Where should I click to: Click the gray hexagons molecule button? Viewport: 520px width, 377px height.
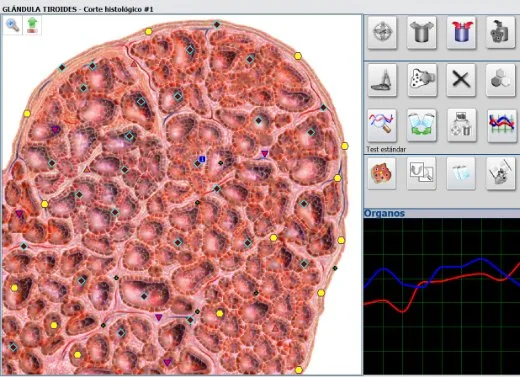501,80
